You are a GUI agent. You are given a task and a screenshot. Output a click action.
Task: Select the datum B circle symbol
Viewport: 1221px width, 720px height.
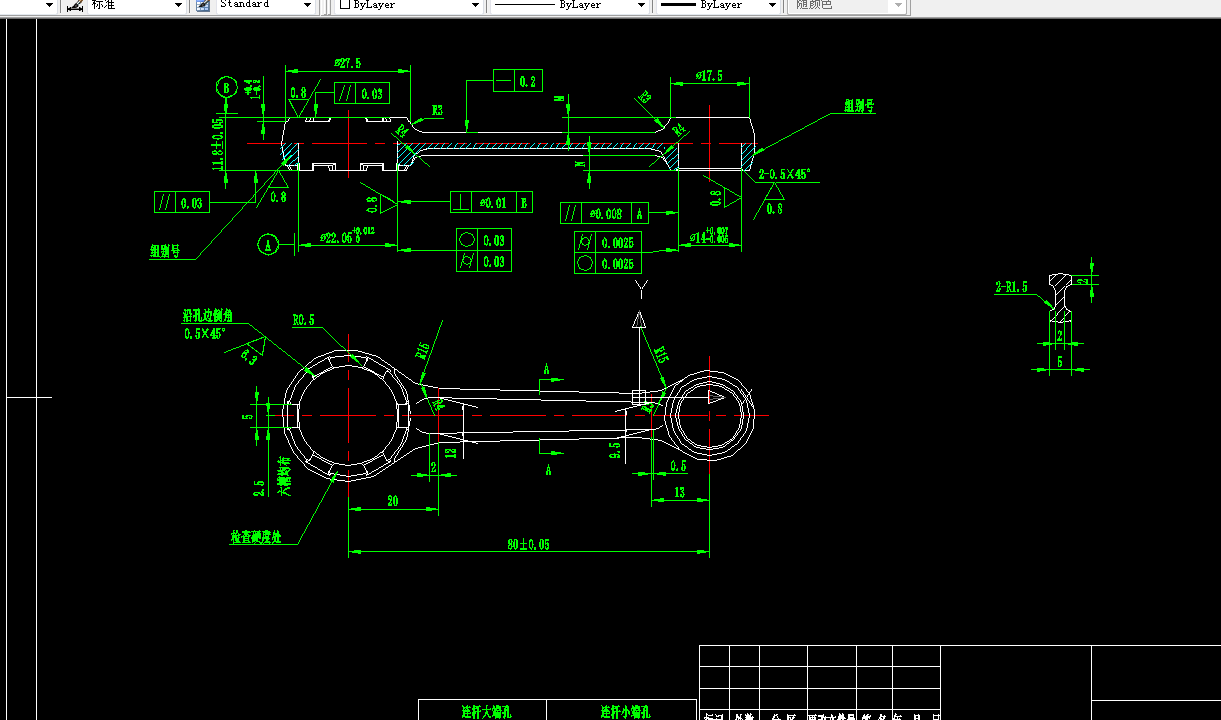(x=226, y=88)
